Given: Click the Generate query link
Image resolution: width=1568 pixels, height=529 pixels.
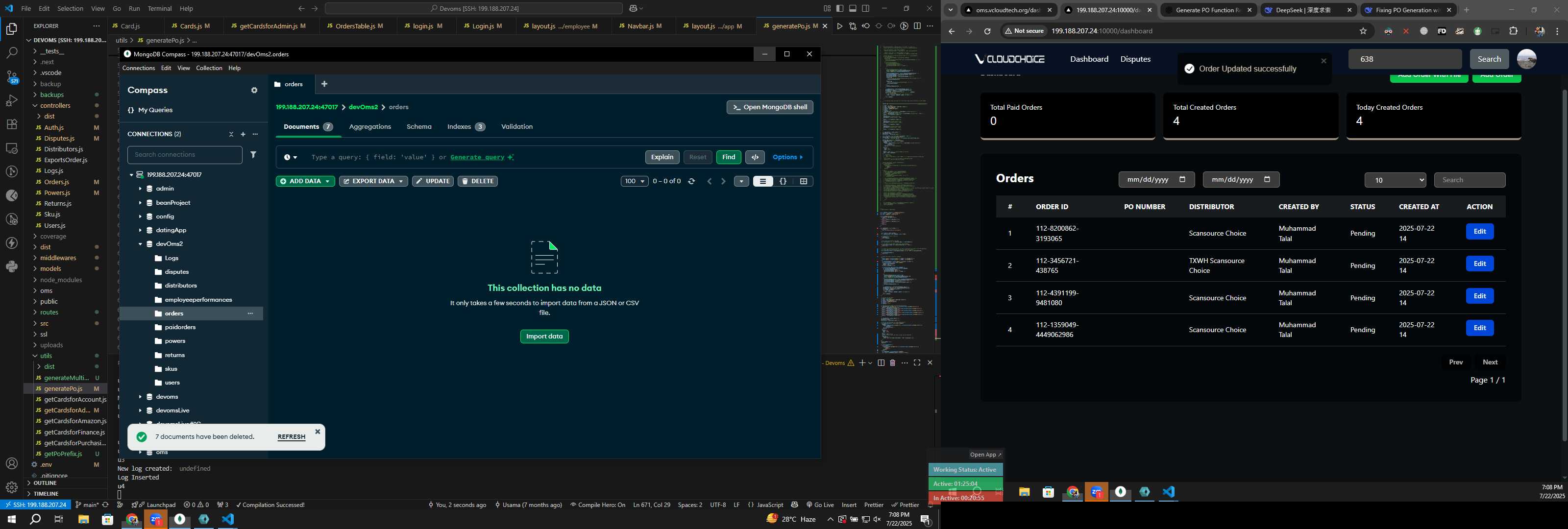Looking at the screenshot, I should (477, 157).
